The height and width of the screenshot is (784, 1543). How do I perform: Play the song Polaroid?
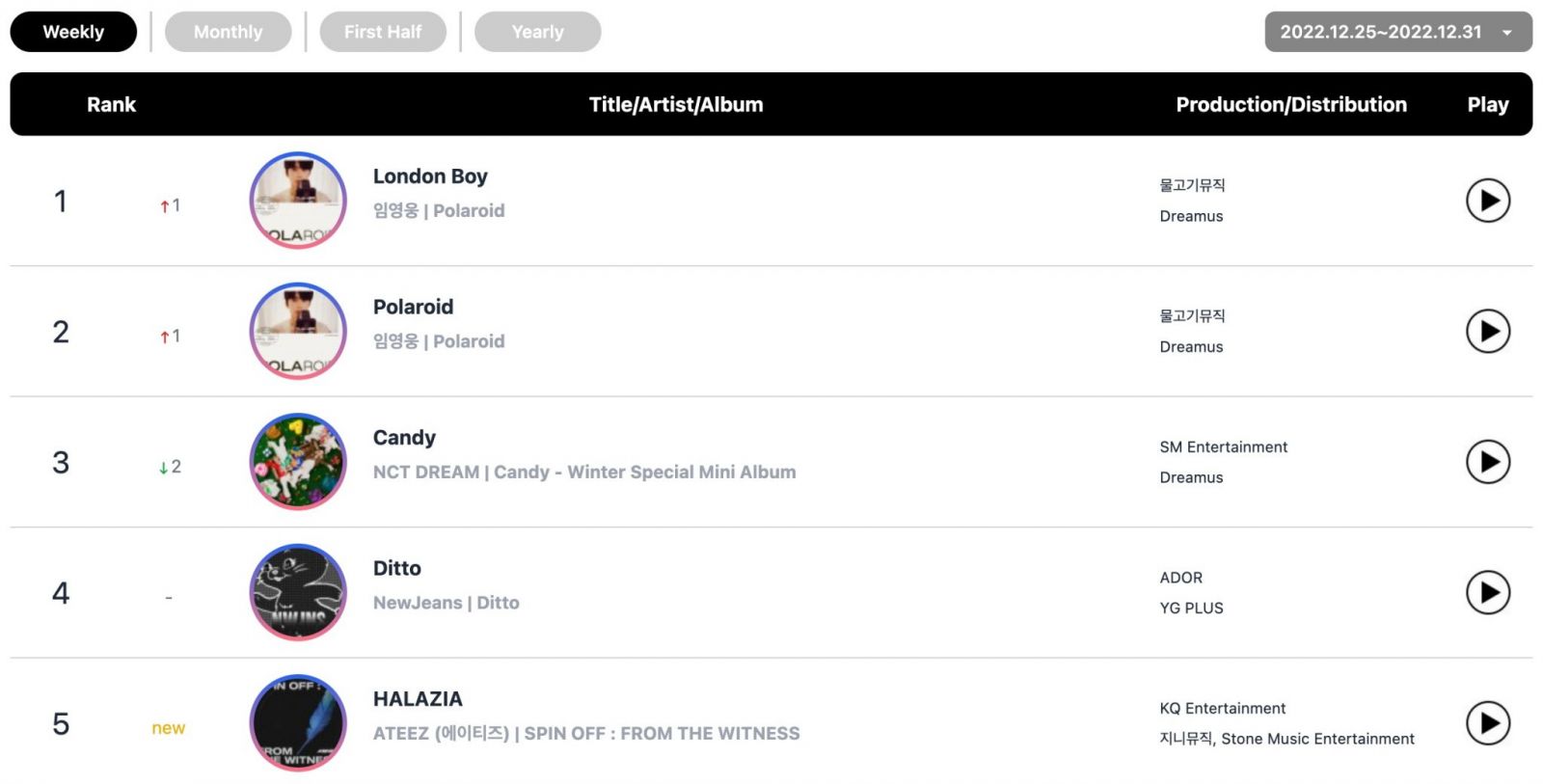coord(1488,332)
